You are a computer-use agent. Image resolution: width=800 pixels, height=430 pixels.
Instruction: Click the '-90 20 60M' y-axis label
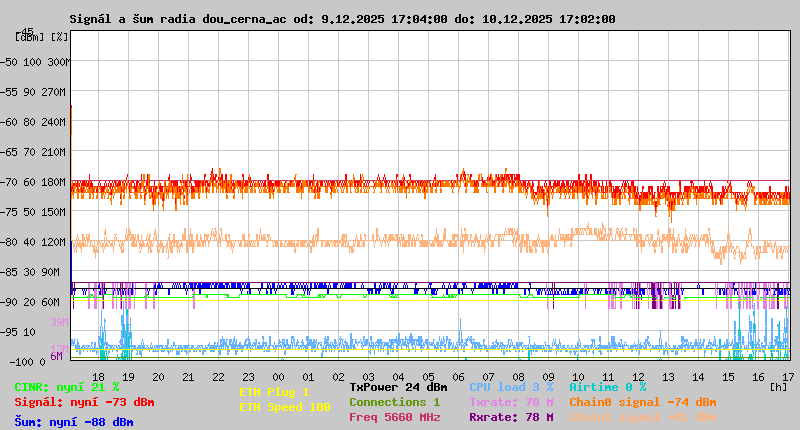[x=30, y=302]
